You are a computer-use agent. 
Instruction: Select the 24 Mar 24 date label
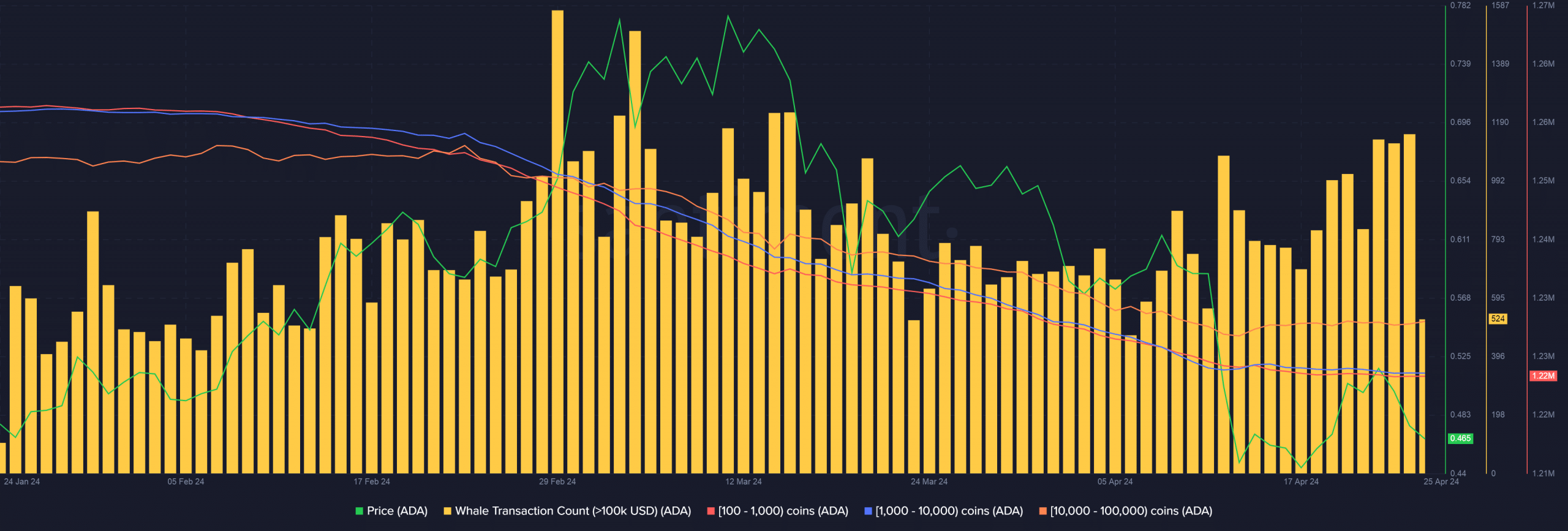(x=929, y=481)
